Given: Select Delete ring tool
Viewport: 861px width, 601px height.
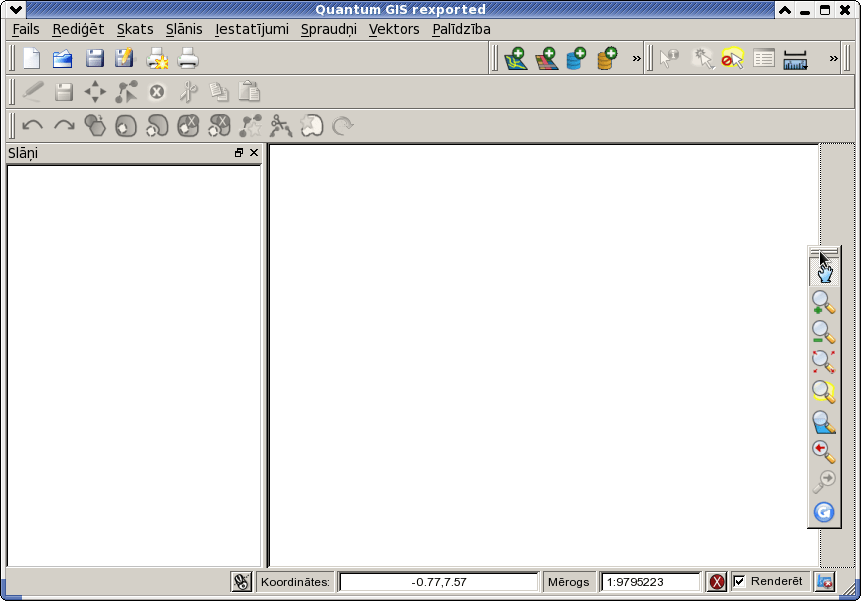Looking at the screenshot, I should pyautogui.click(x=188, y=126).
